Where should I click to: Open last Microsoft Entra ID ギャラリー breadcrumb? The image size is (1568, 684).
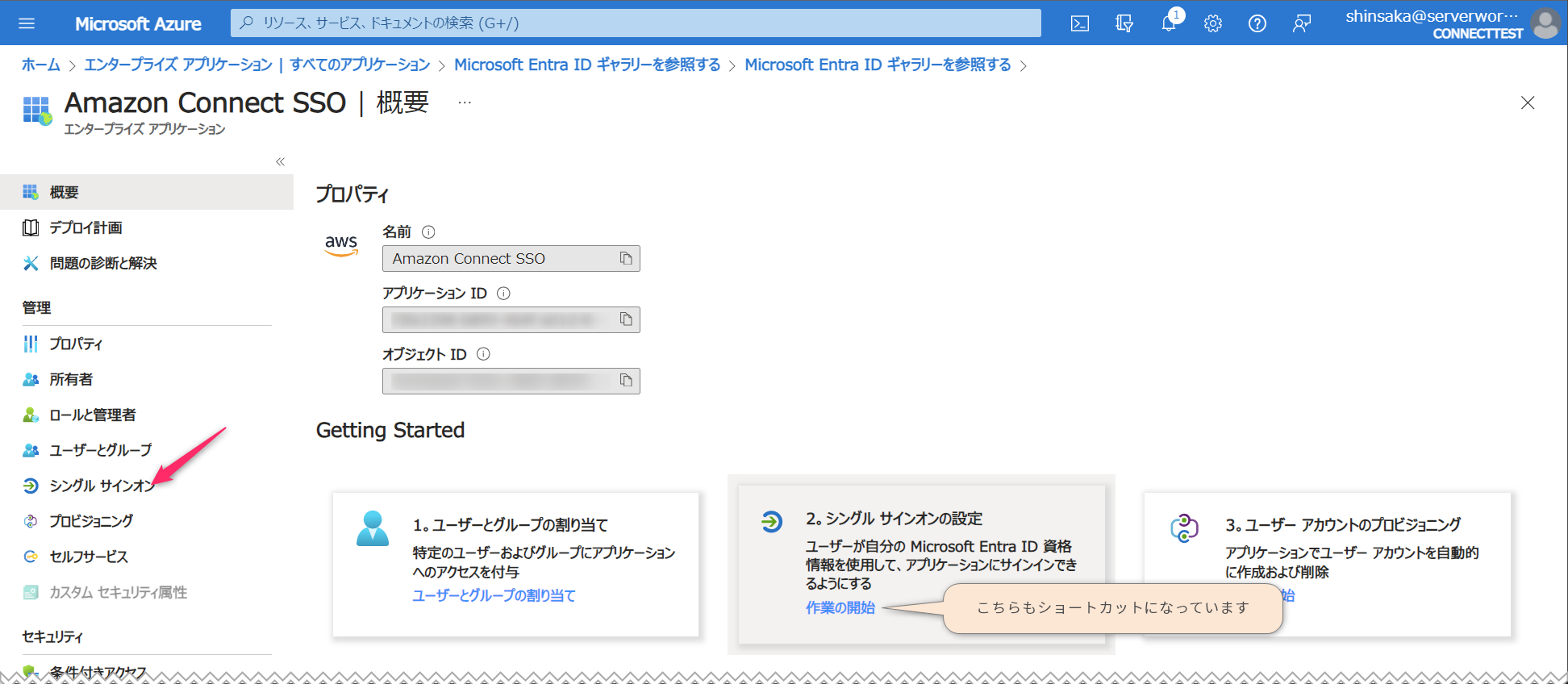click(x=878, y=65)
